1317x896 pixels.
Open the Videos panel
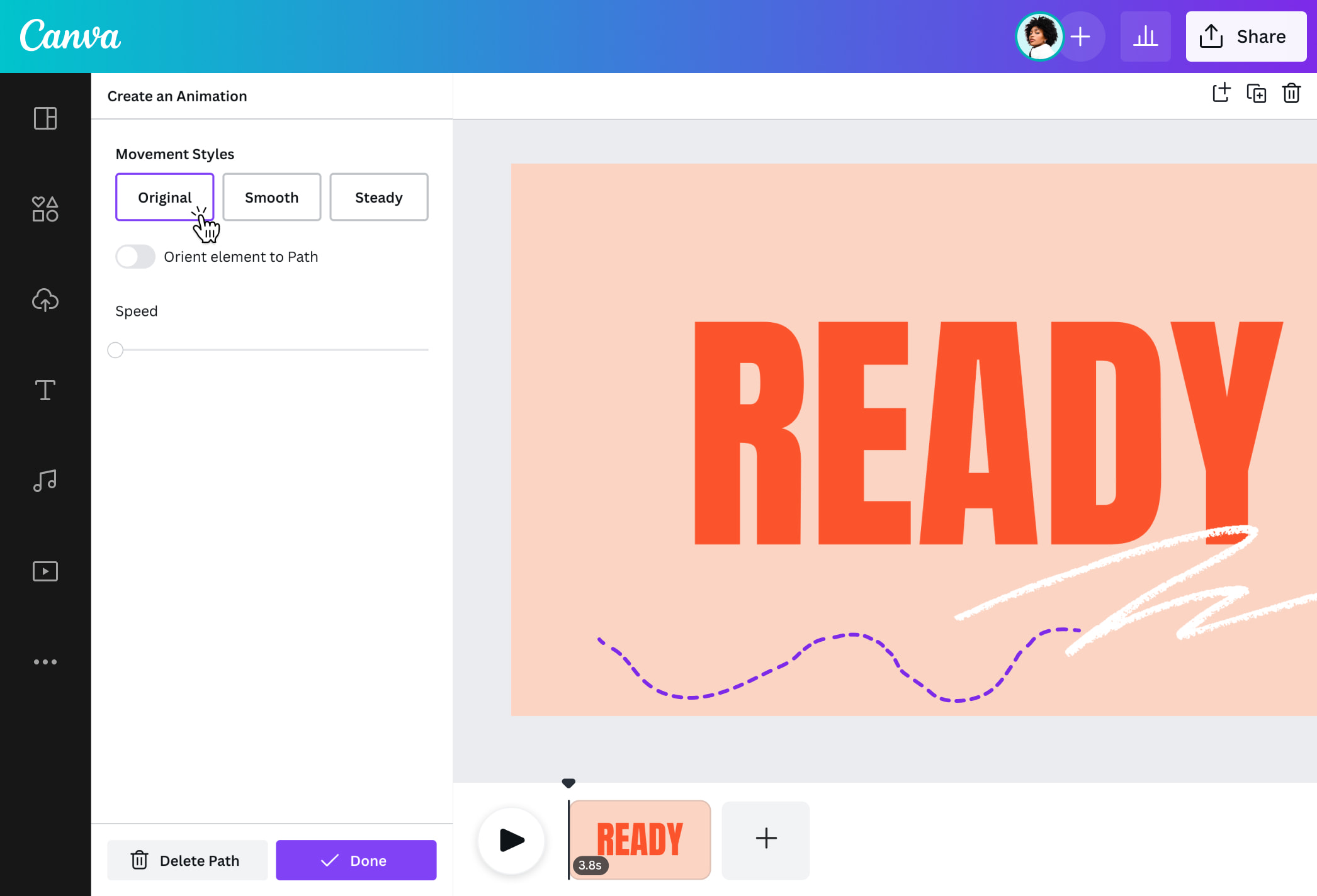(x=45, y=571)
